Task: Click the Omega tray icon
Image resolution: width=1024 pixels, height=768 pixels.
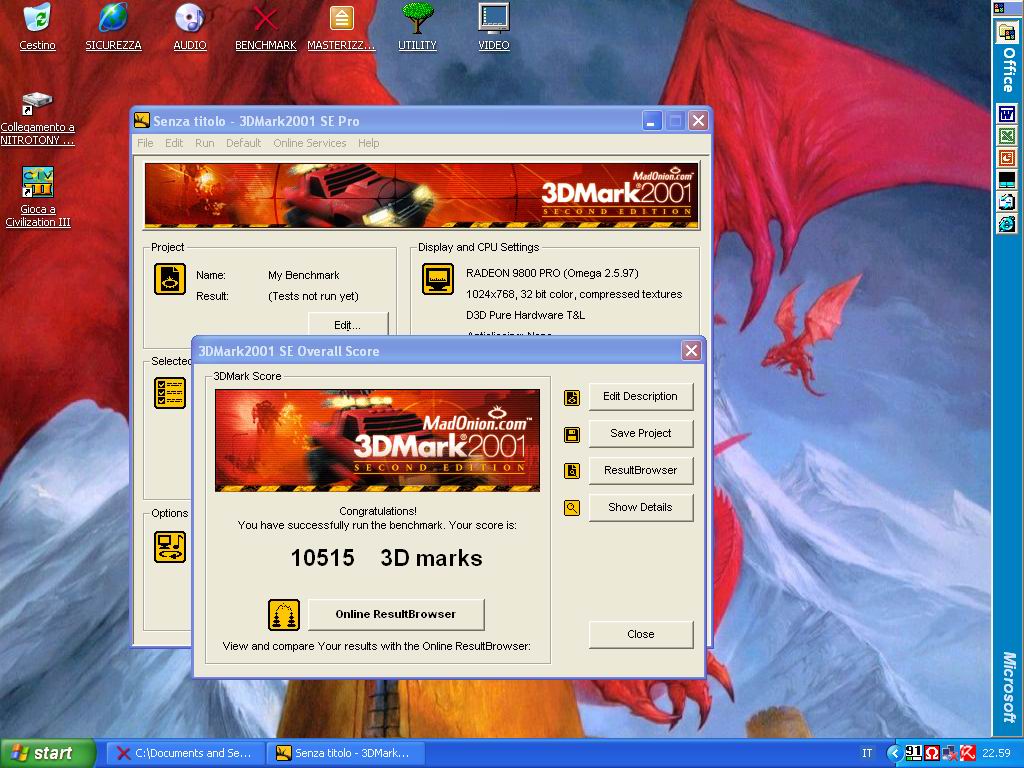Action: coord(932,753)
